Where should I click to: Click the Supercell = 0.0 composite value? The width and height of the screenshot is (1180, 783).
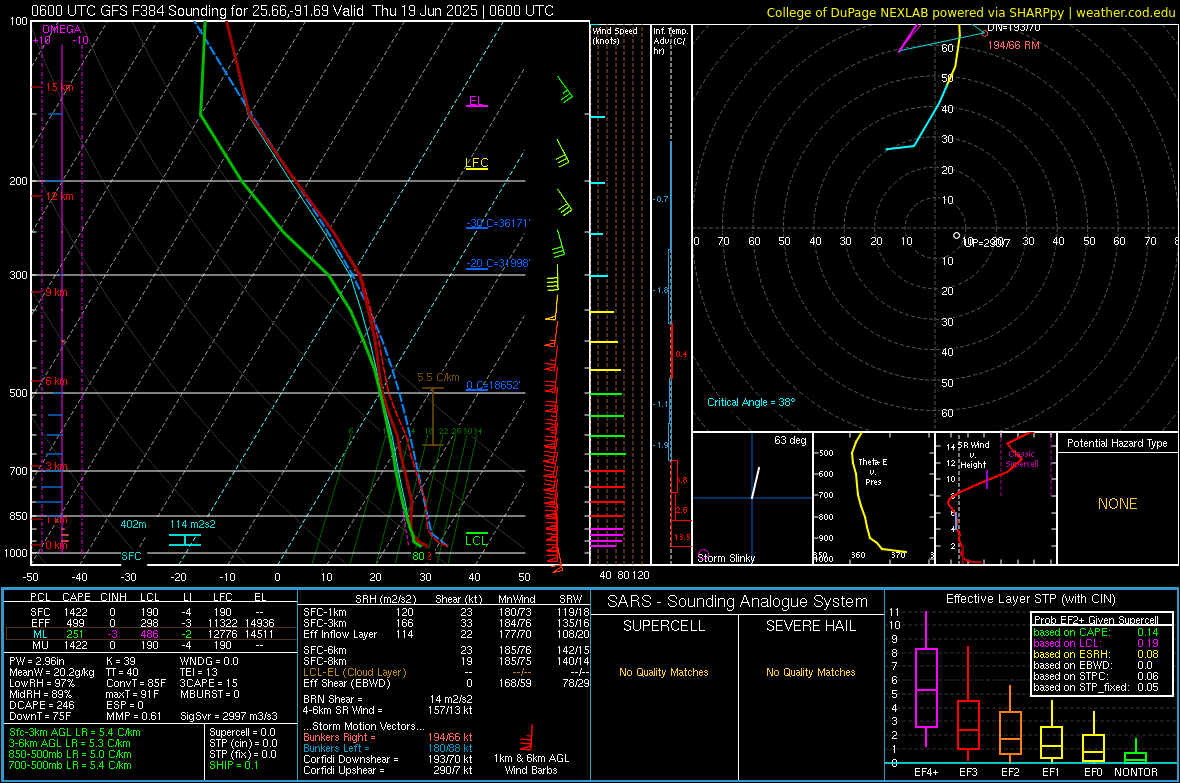pos(242,732)
